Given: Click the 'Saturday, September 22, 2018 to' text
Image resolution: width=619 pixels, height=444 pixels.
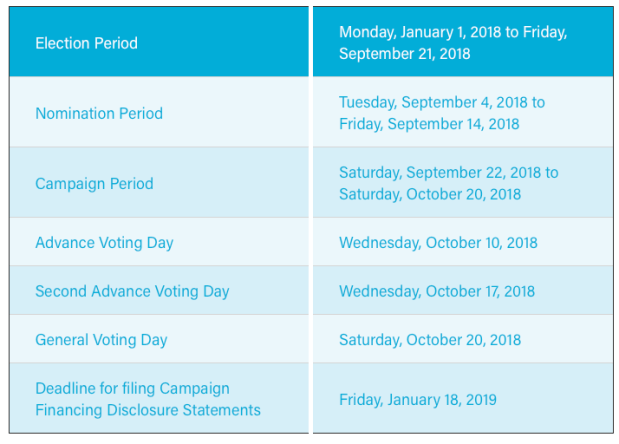Looking at the screenshot, I should 448,172.
